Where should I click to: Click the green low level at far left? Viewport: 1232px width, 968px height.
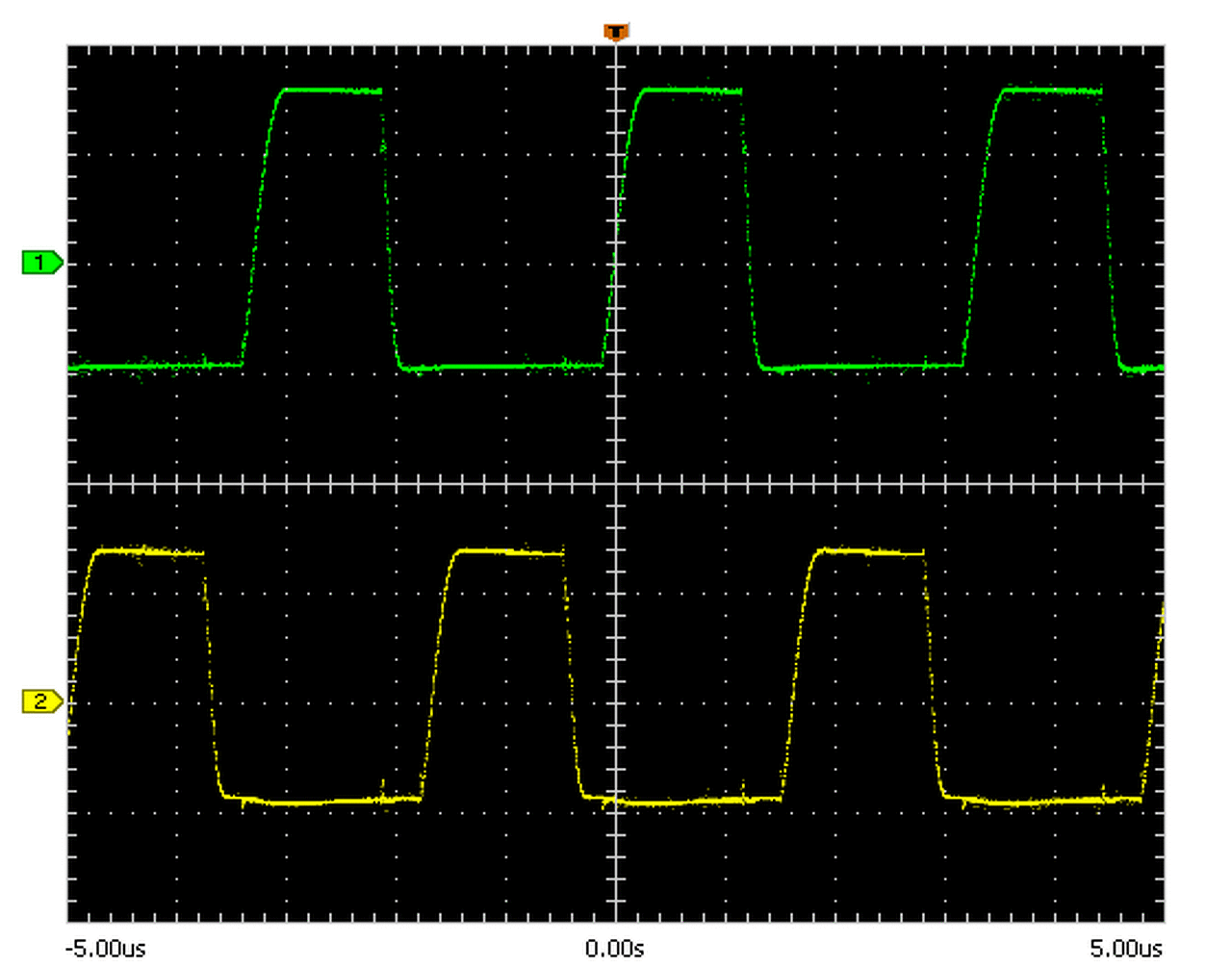(154, 366)
